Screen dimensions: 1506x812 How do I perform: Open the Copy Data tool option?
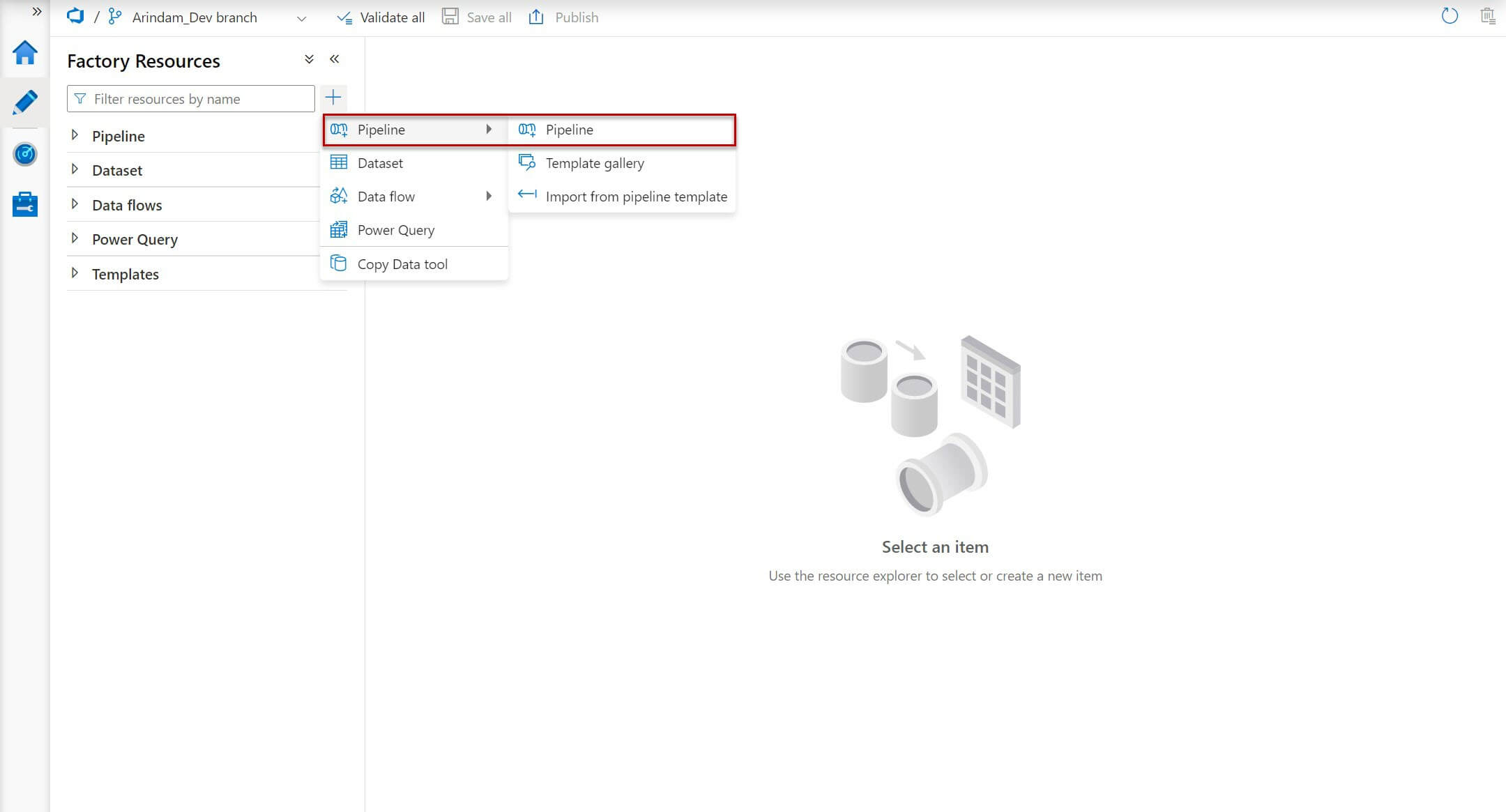tap(402, 264)
